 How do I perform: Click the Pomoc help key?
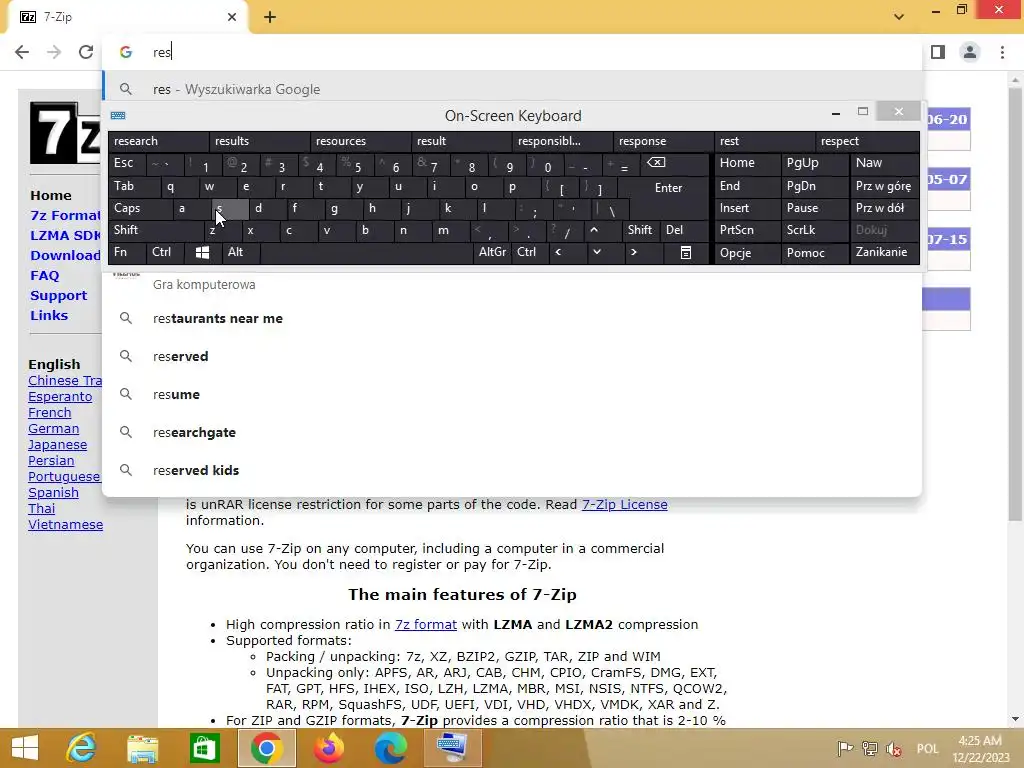(814, 253)
